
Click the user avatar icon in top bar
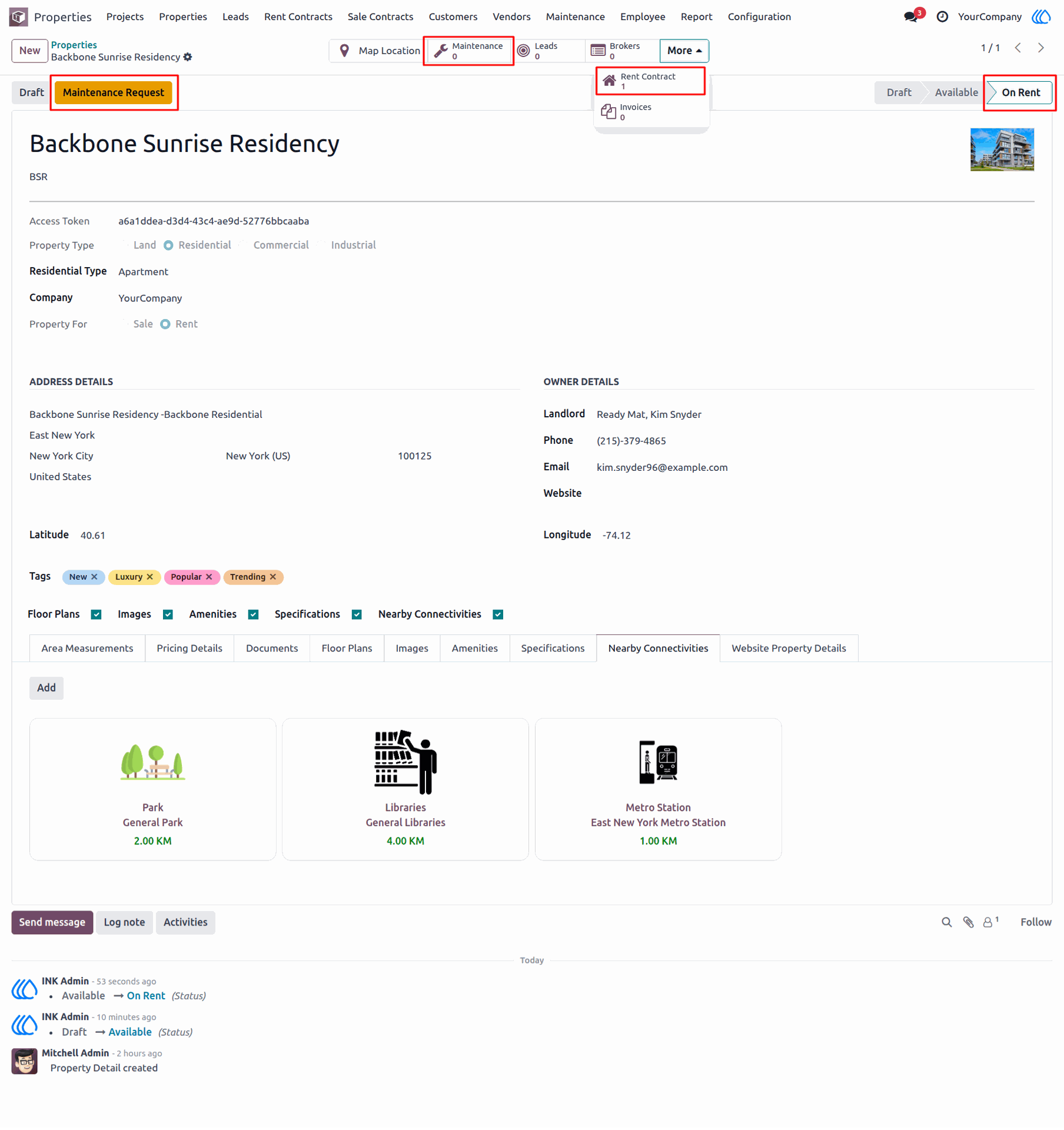click(x=1042, y=16)
